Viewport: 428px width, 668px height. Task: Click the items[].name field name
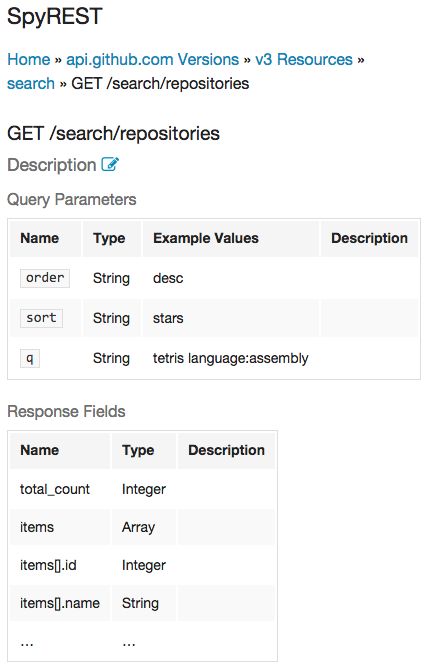pyautogui.click(x=60, y=603)
